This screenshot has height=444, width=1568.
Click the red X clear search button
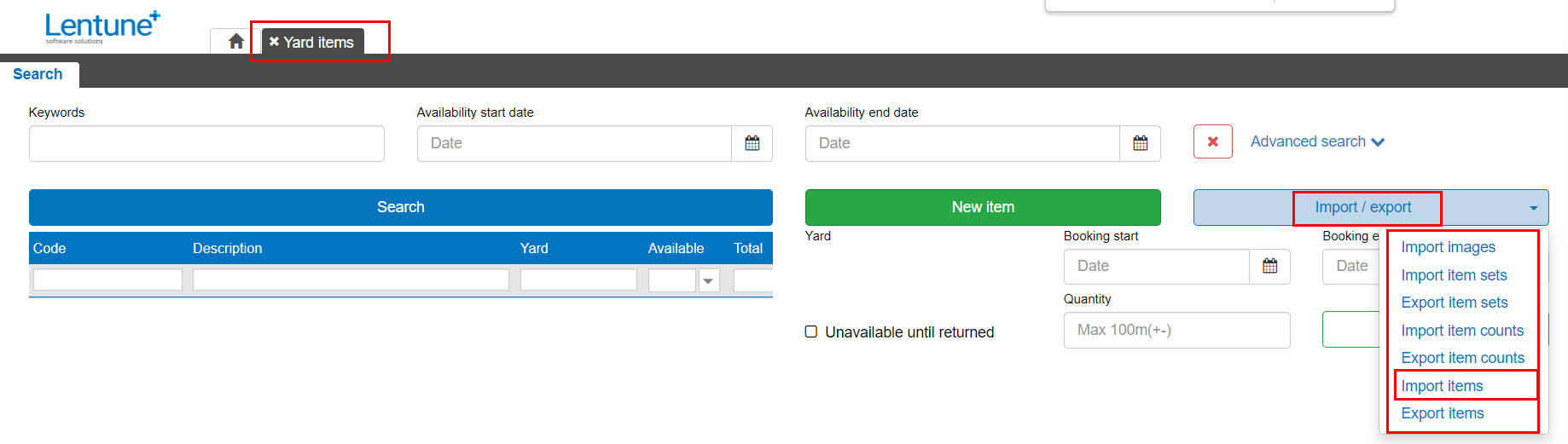click(x=1212, y=141)
